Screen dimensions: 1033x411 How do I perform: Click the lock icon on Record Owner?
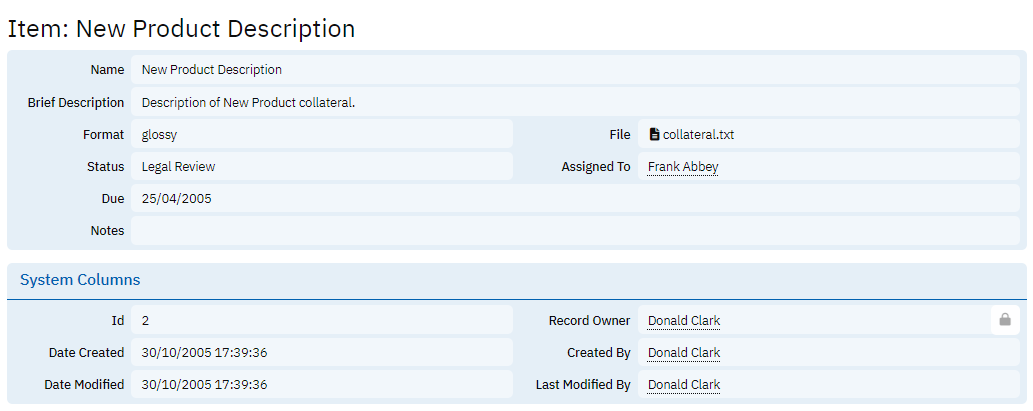pyautogui.click(x=1005, y=321)
